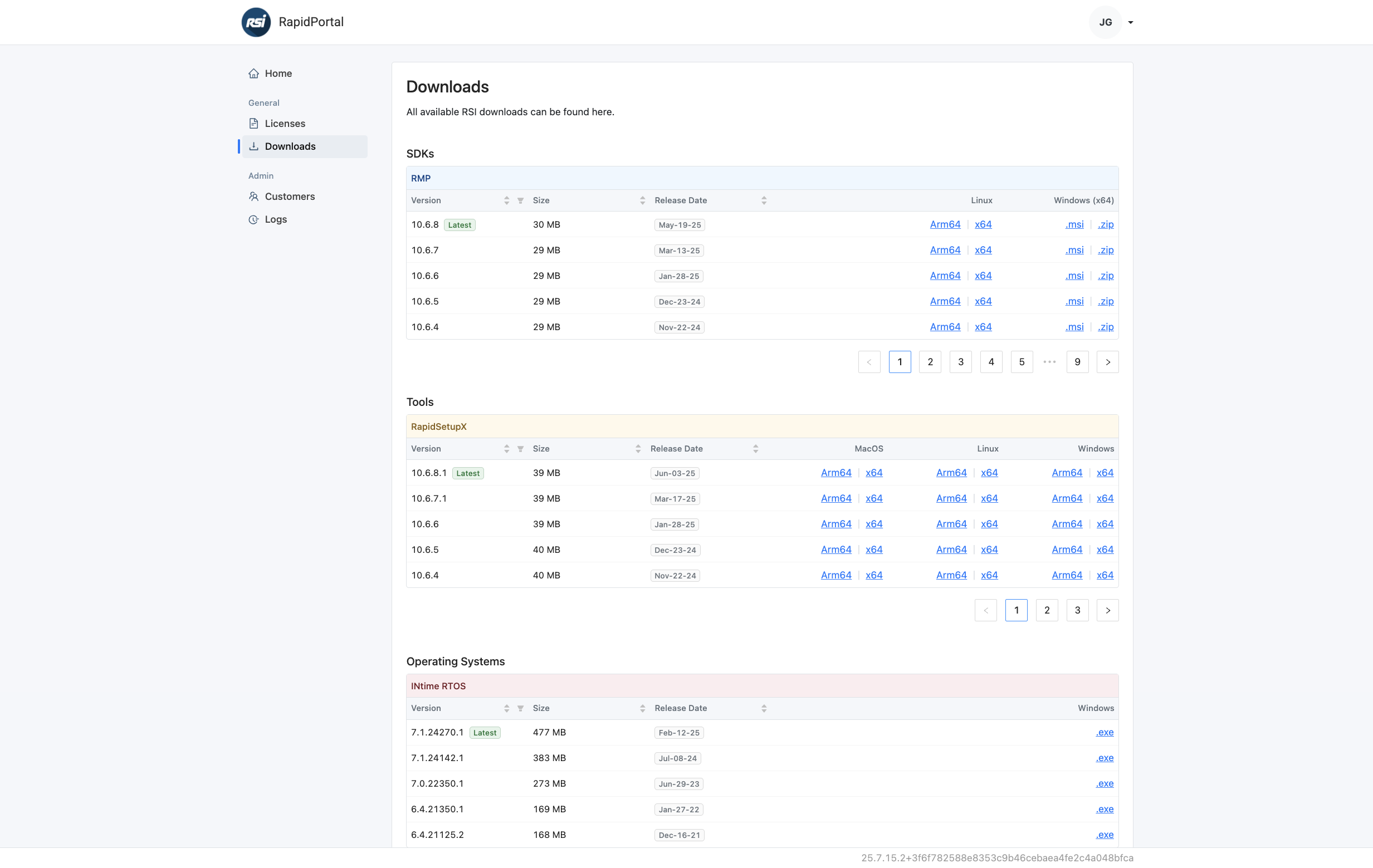The height and width of the screenshot is (868, 1373).
Task: Click the Customers sidebar icon
Action: tap(254, 197)
